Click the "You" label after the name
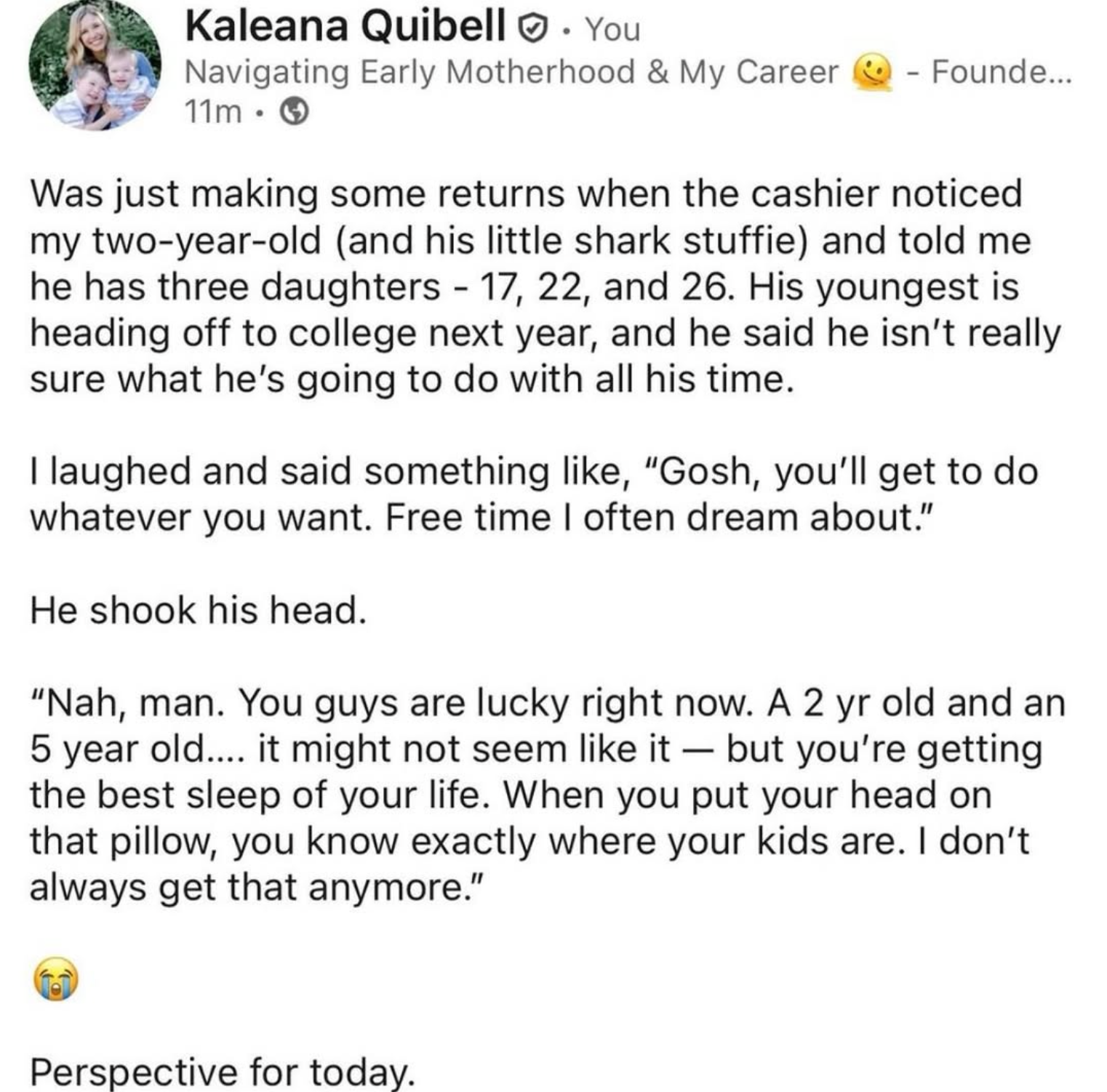The width and height of the screenshot is (1107, 1092). [x=612, y=29]
